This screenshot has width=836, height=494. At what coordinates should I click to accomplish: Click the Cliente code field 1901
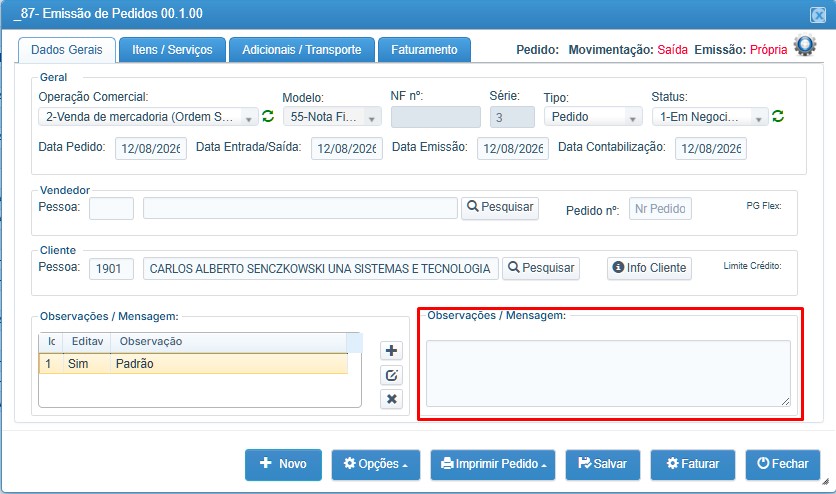(x=111, y=269)
